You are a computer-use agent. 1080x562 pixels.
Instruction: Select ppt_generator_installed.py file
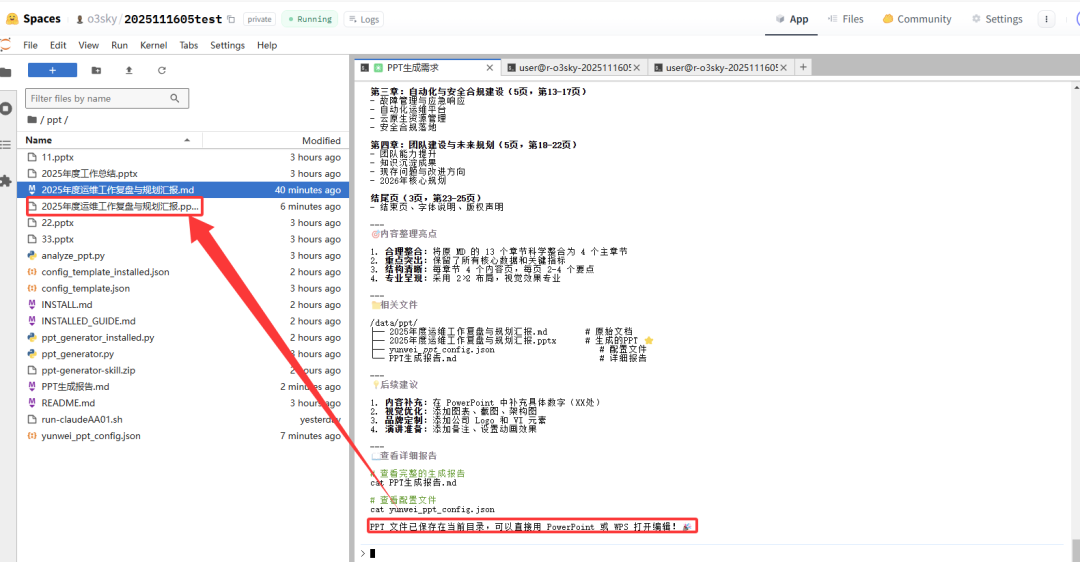point(183,337)
